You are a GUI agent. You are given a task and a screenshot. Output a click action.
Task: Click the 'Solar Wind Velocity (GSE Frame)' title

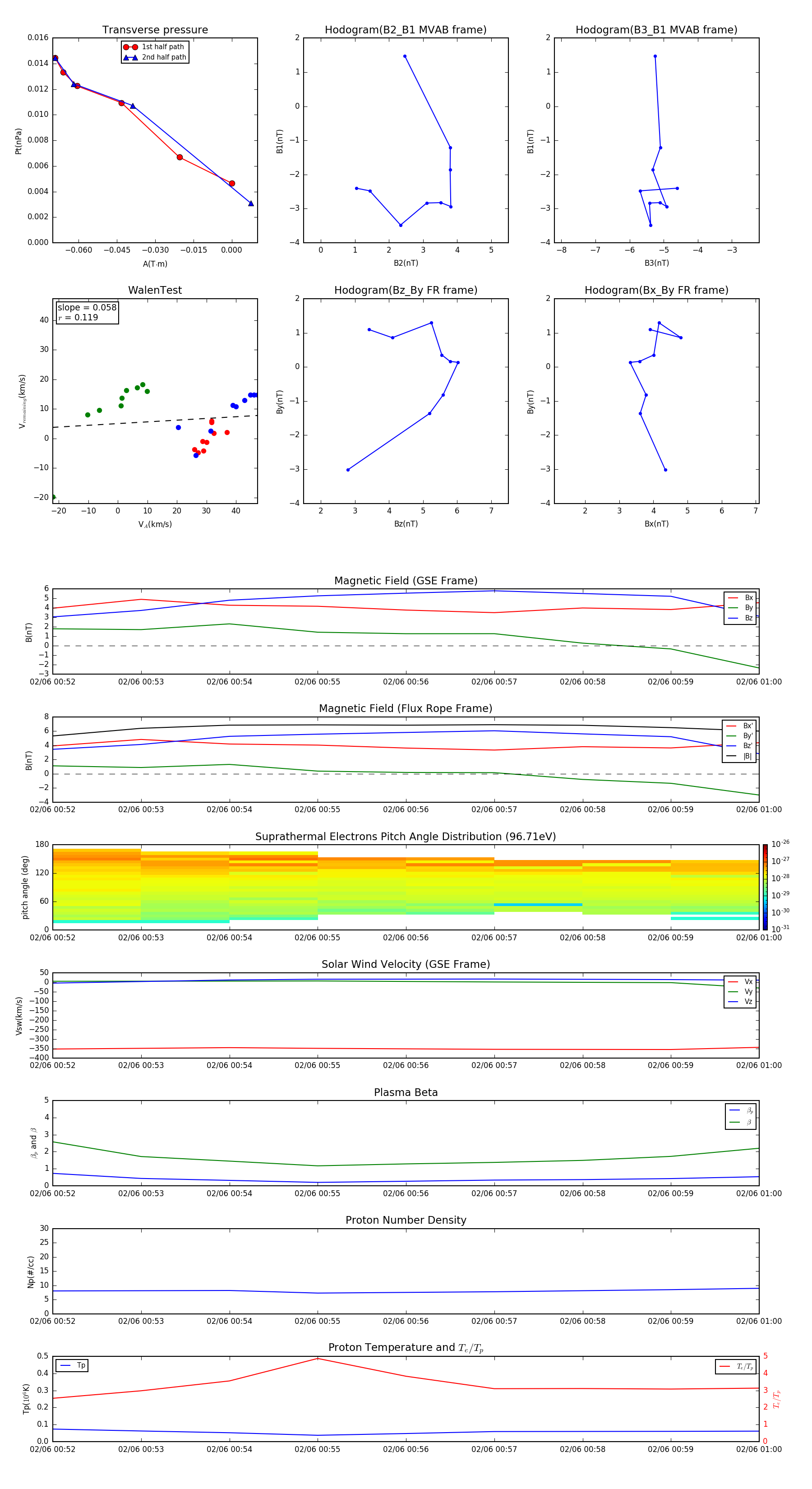[x=406, y=965]
